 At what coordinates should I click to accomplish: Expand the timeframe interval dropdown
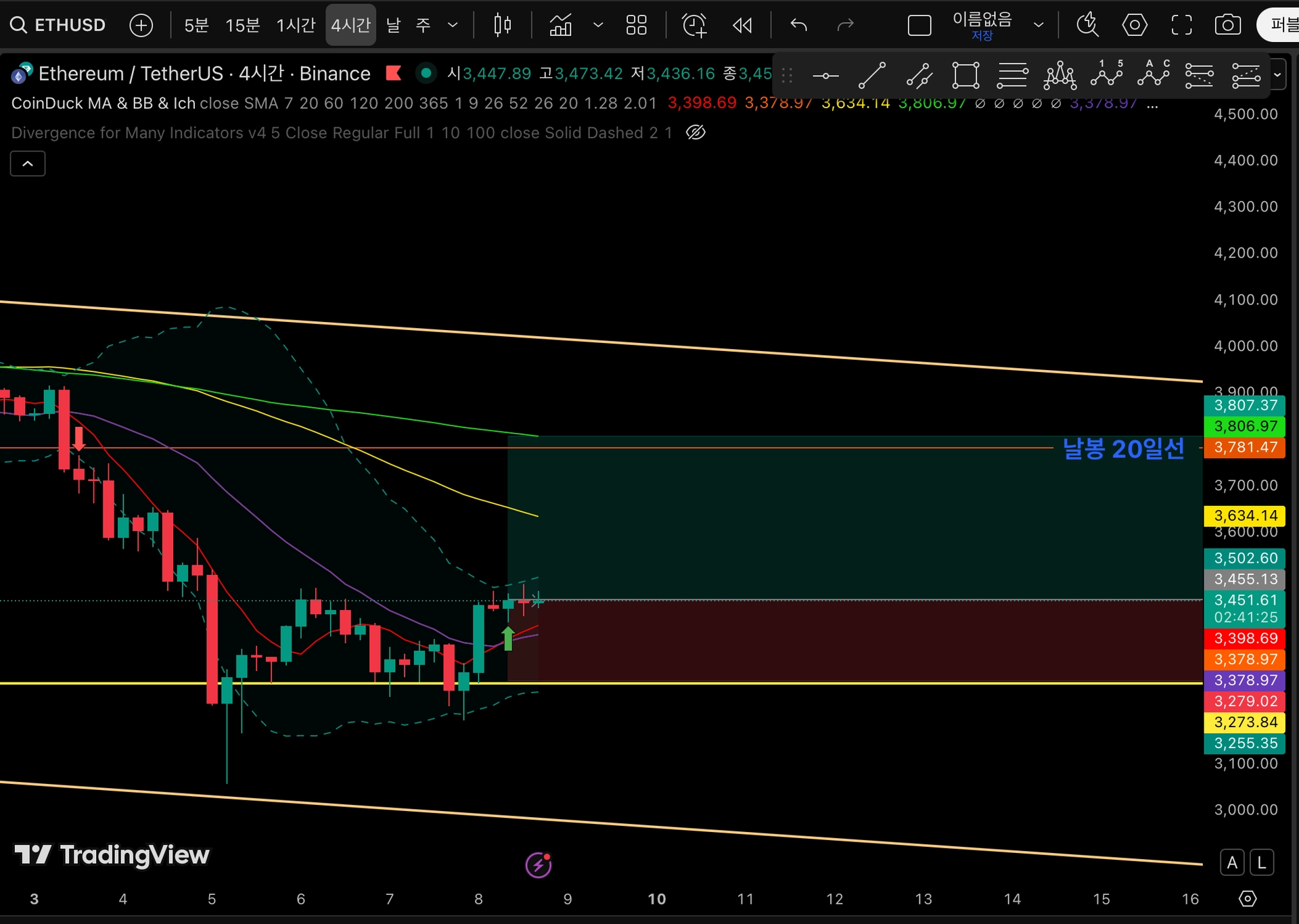453,26
